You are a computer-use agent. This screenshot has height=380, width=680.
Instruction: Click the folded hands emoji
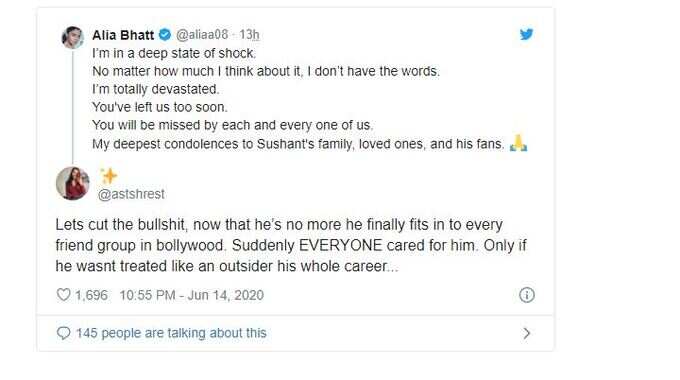tap(519, 143)
